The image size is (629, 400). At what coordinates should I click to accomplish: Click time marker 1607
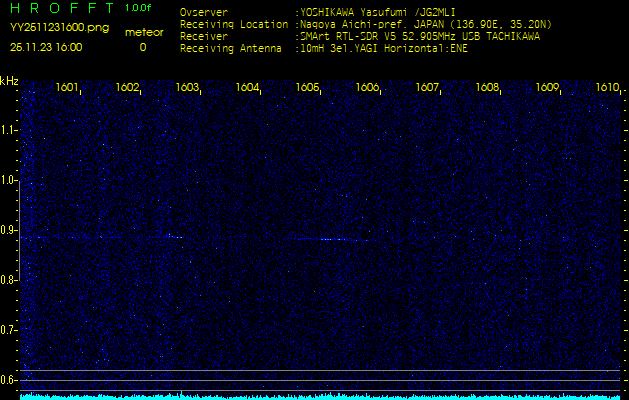pos(427,87)
